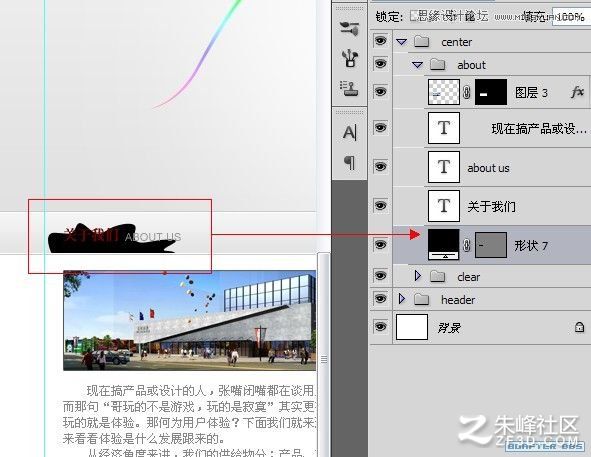
Task: Open the Clone Source stamp panel icon
Action: point(349,89)
